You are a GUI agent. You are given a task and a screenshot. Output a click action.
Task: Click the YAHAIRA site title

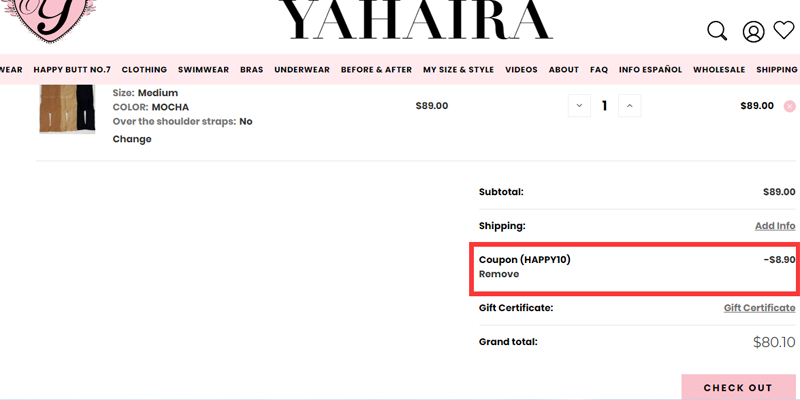click(416, 20)
